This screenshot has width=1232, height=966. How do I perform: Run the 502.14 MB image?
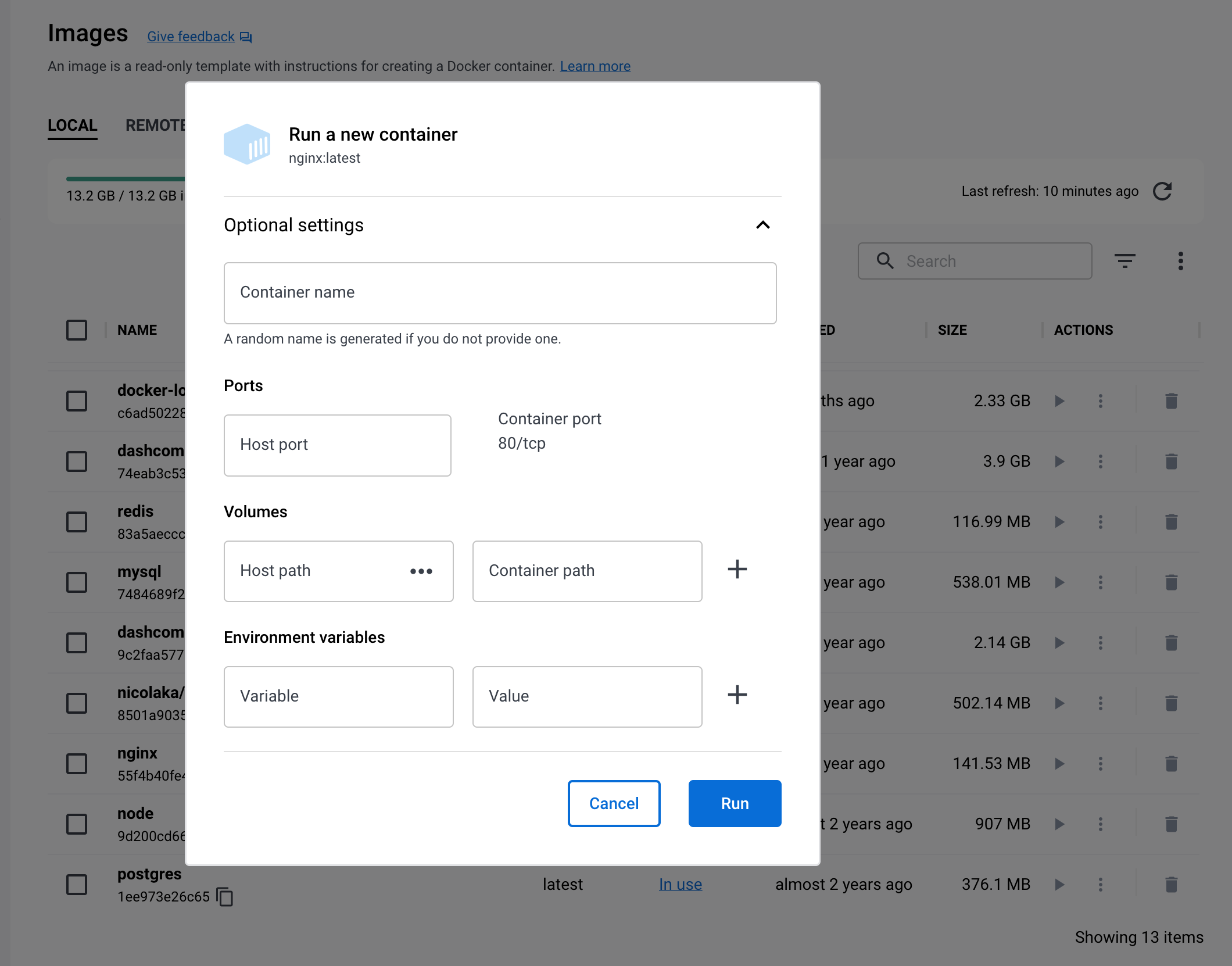(x=1059, y=703)
